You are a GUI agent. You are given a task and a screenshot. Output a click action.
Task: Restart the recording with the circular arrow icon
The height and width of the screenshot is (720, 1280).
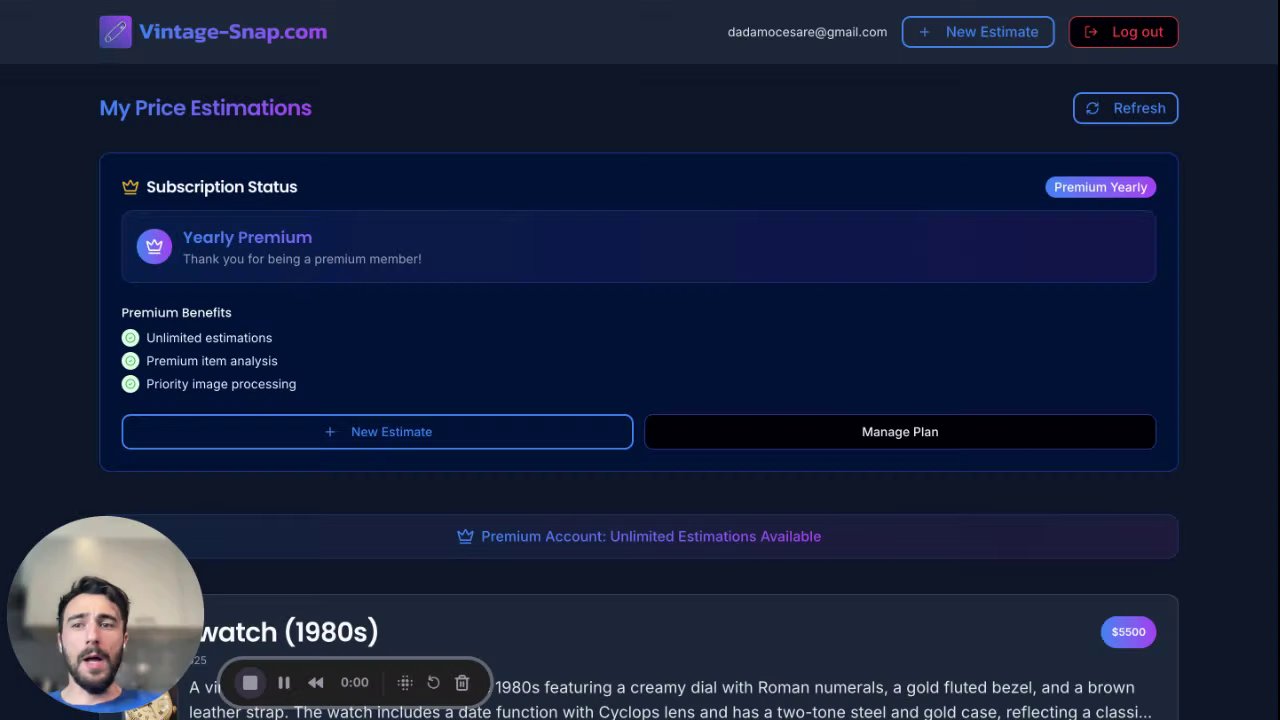click(x=433, y=683)
